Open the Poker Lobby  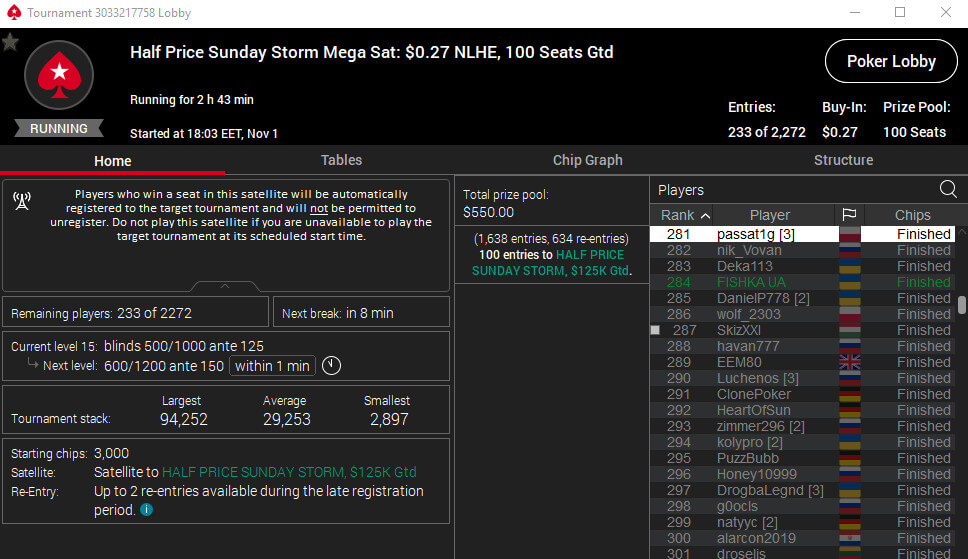(891, 61)
